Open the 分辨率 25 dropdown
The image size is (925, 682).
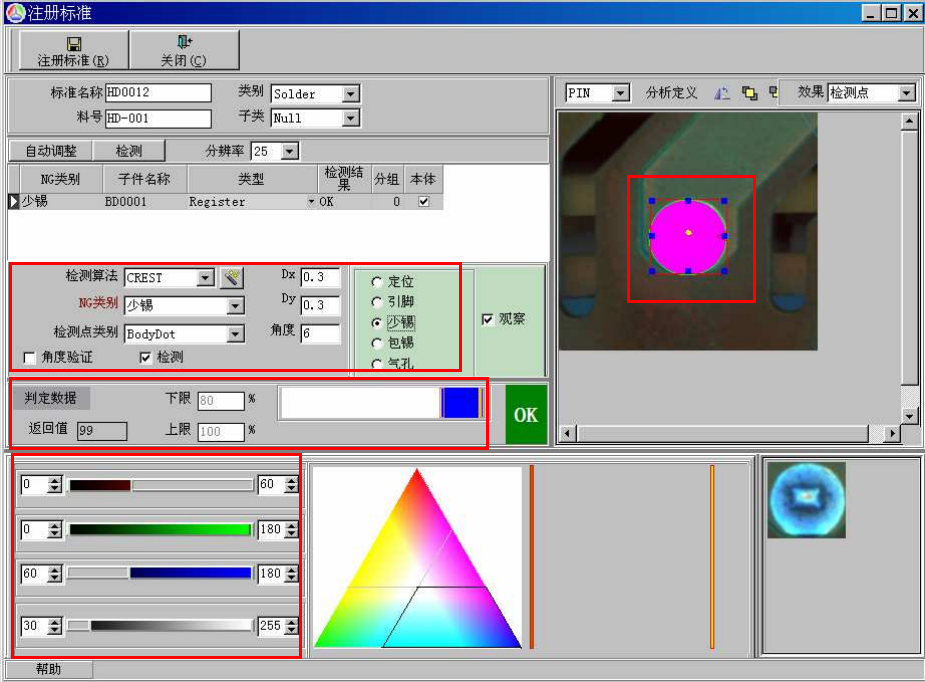coord(290,151)
